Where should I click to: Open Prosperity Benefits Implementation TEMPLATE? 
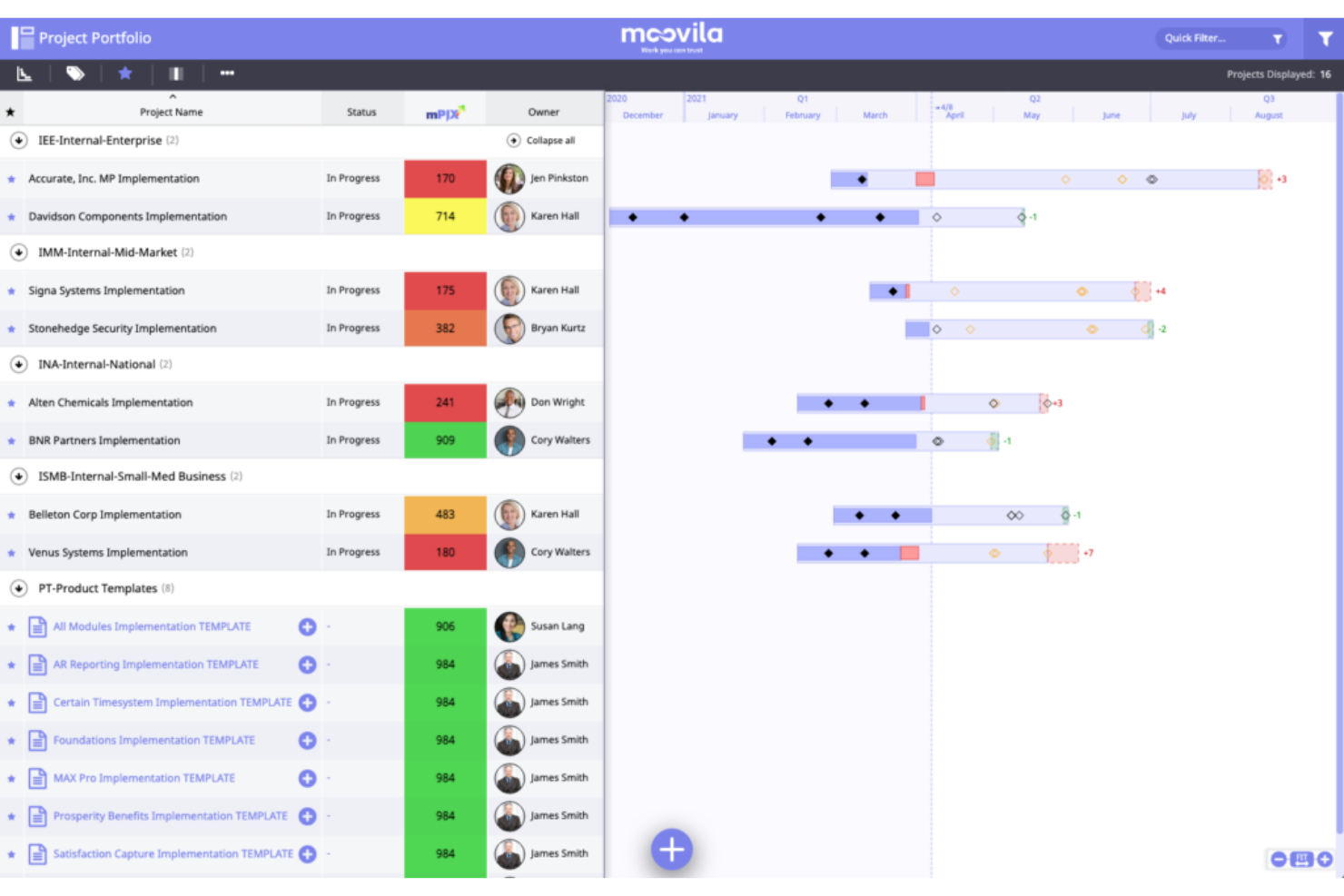coord(170,816)
